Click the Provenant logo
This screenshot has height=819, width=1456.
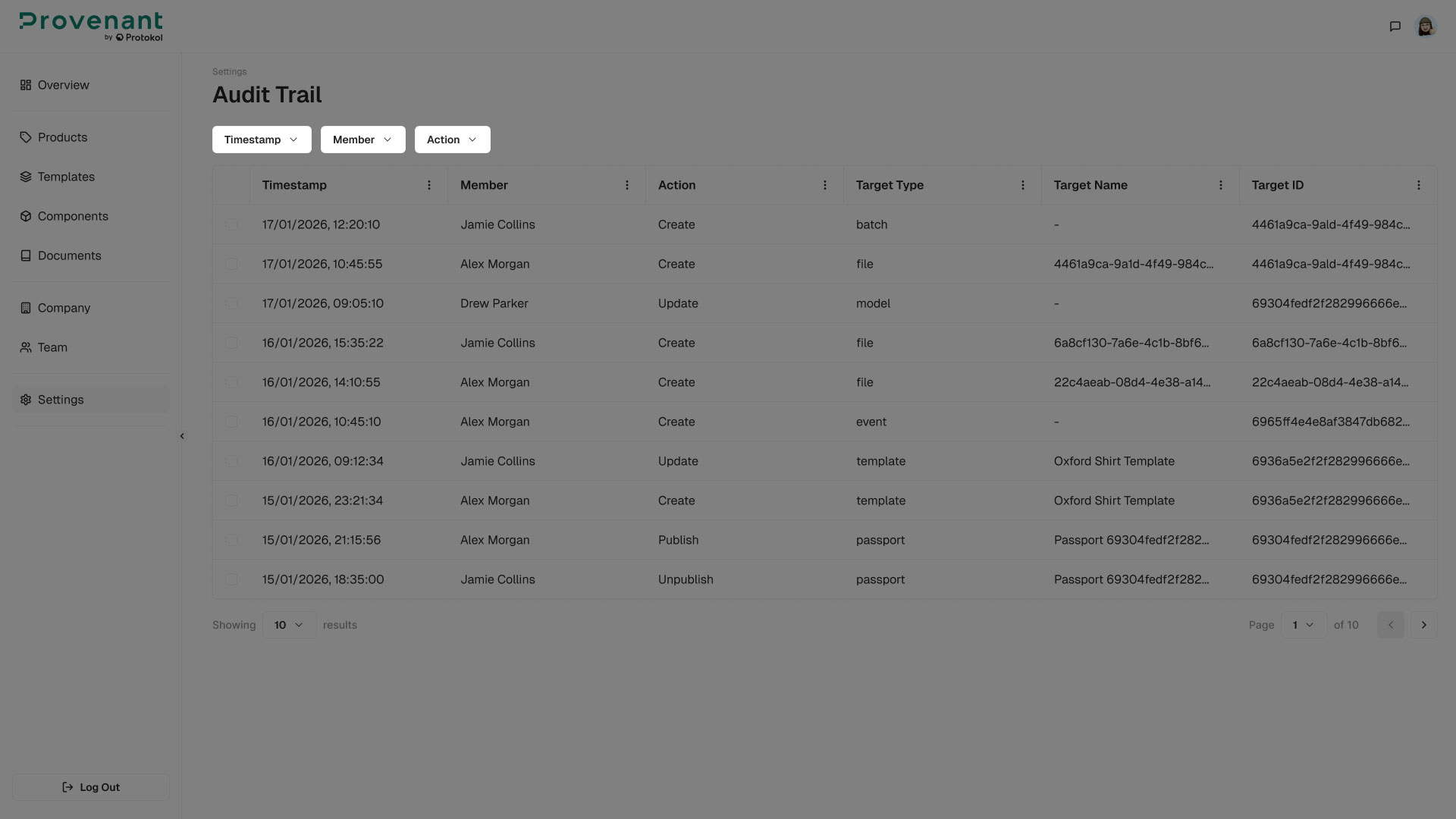pos(91,27)
